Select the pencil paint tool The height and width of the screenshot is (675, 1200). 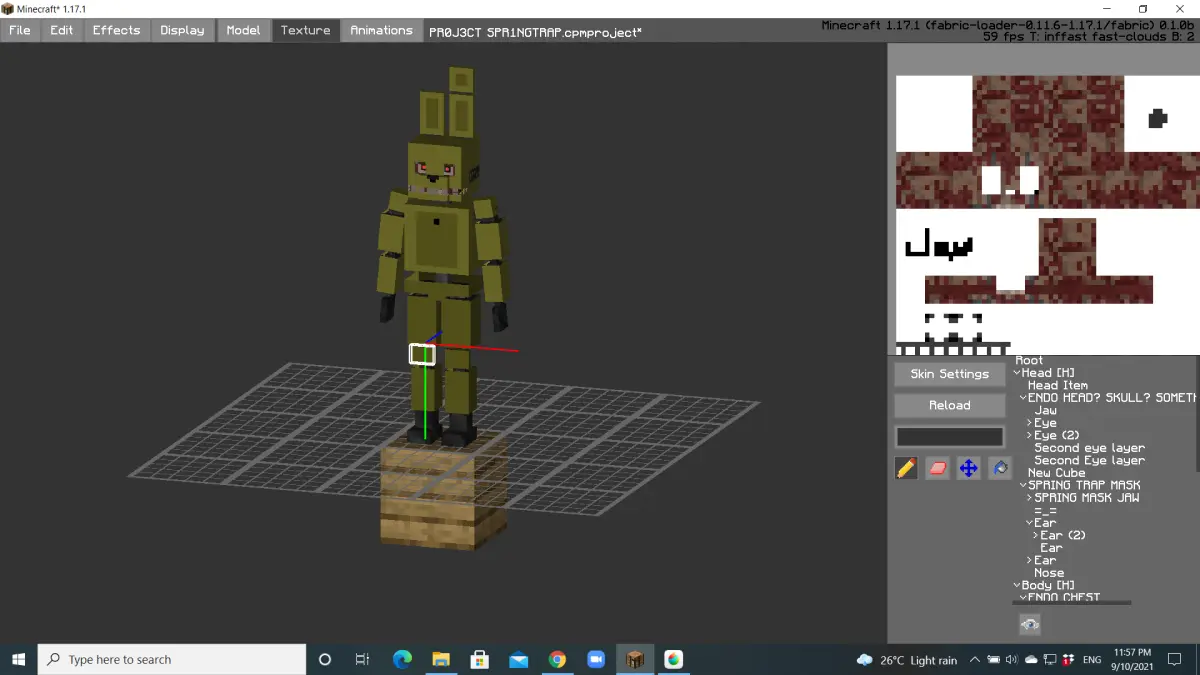907,468
